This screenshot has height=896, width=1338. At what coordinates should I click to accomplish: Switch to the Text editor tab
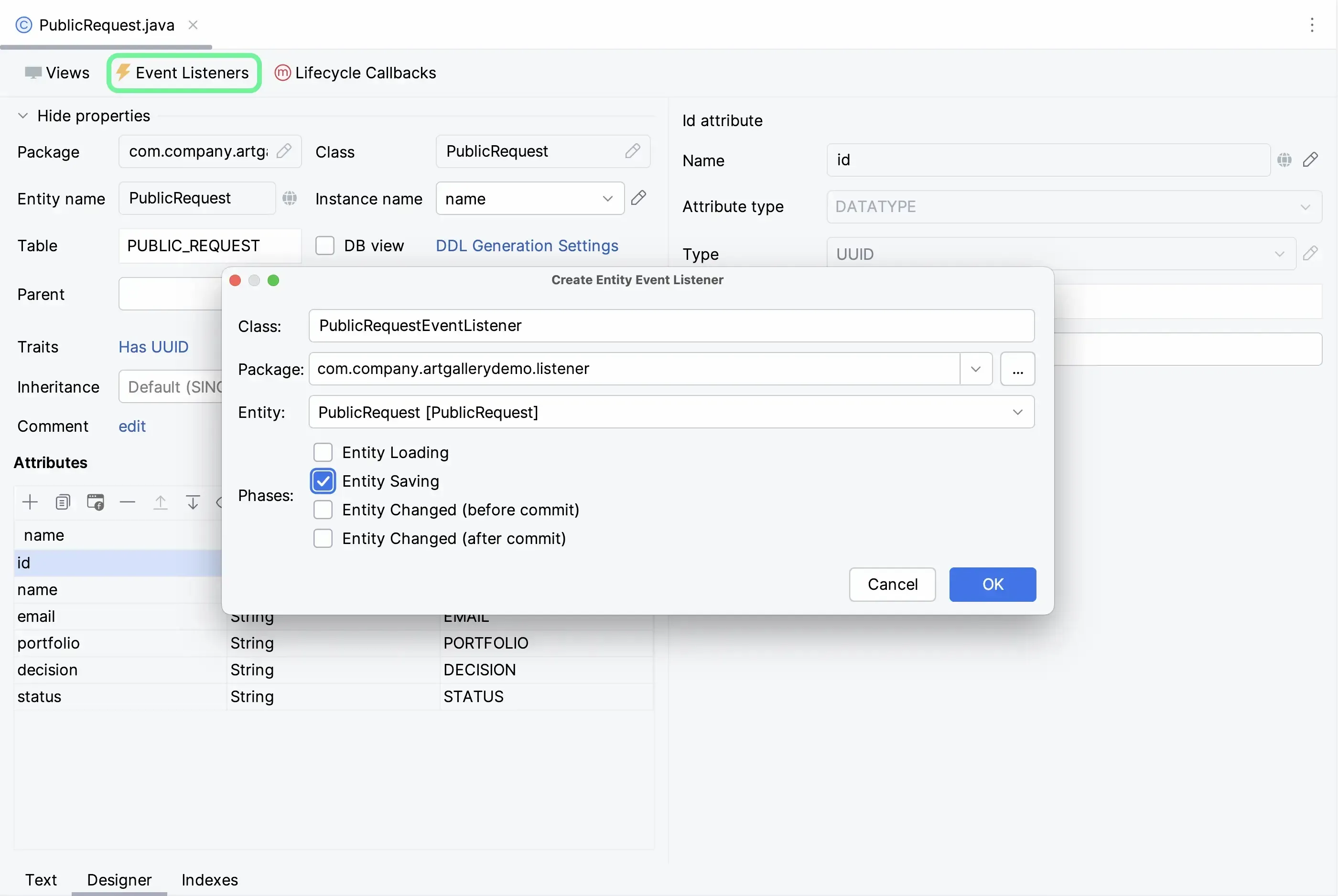pyautogui.click(x=41, y=879)
